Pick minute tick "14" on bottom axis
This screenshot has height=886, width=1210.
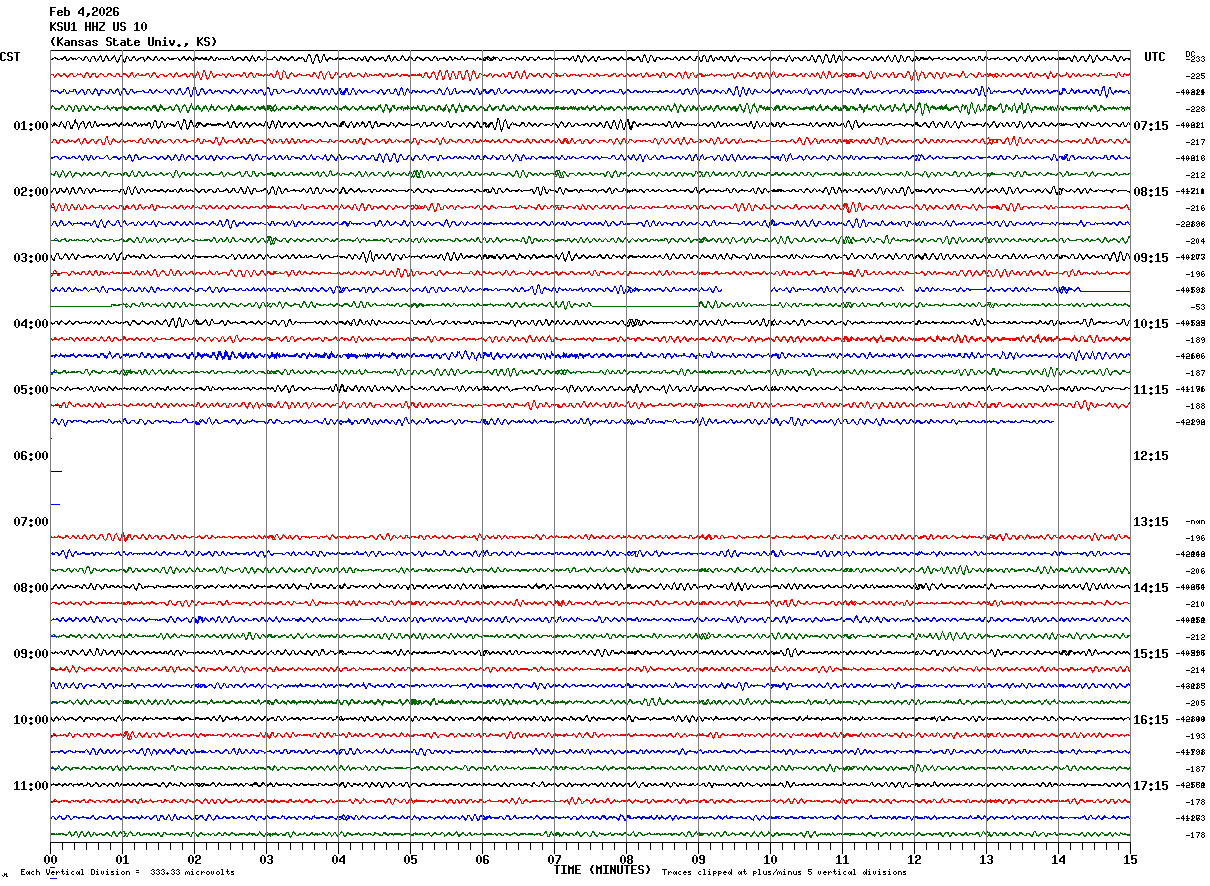click(x=1058, y=859)
